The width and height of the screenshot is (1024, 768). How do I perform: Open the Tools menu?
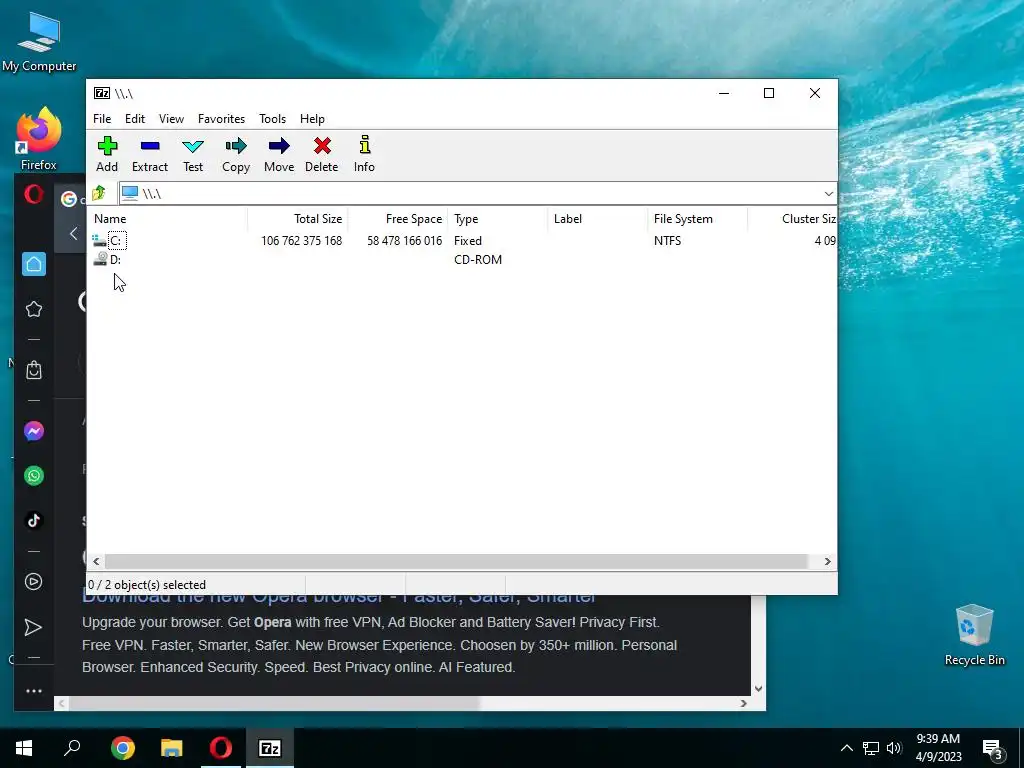[x=272, y=119]
